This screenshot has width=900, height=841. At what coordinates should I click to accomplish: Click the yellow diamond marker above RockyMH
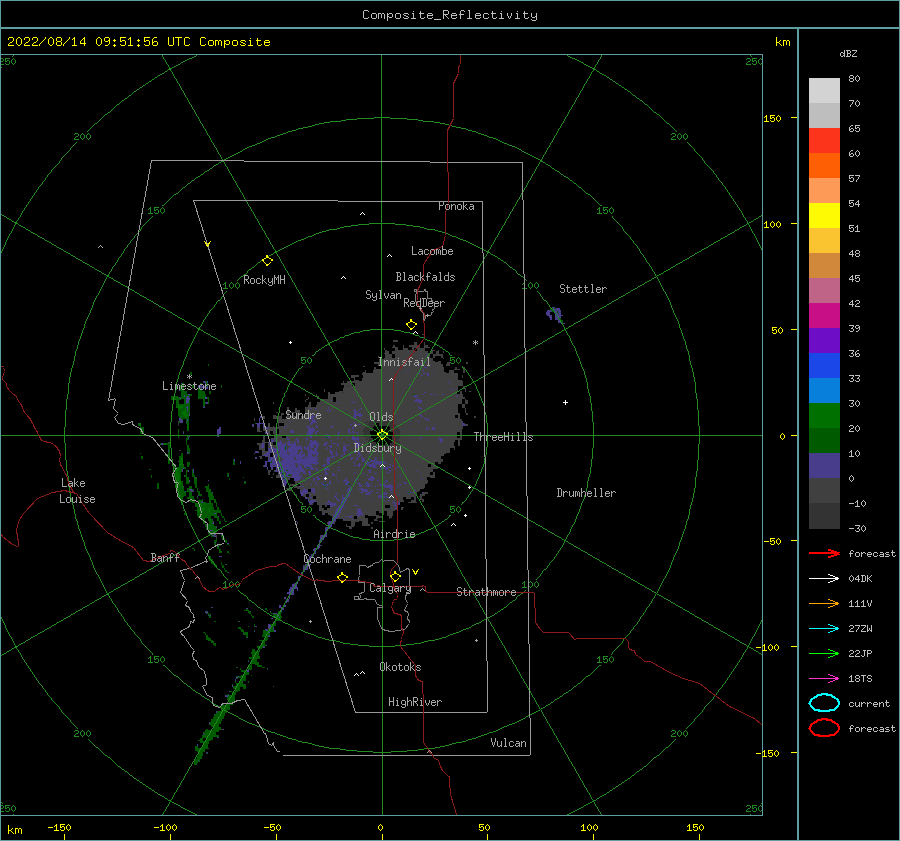(267, 261)
